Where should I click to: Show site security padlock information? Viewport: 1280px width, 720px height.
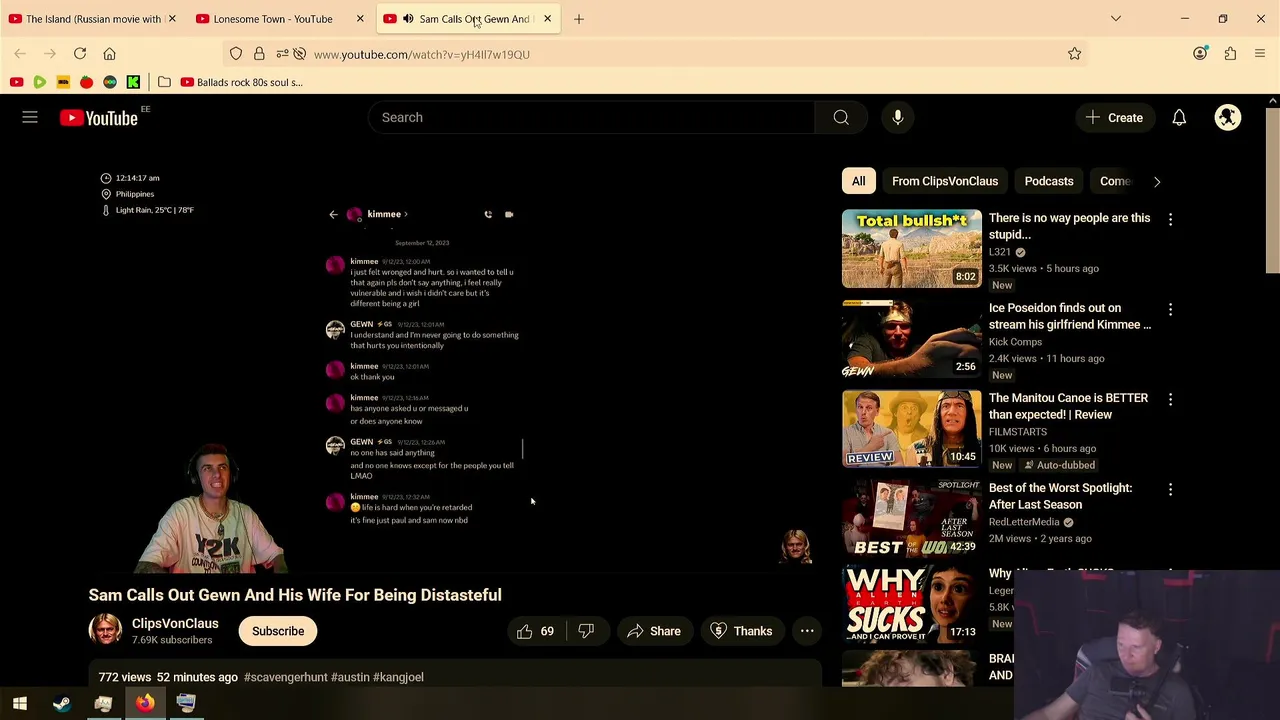[x=259, y=54]
